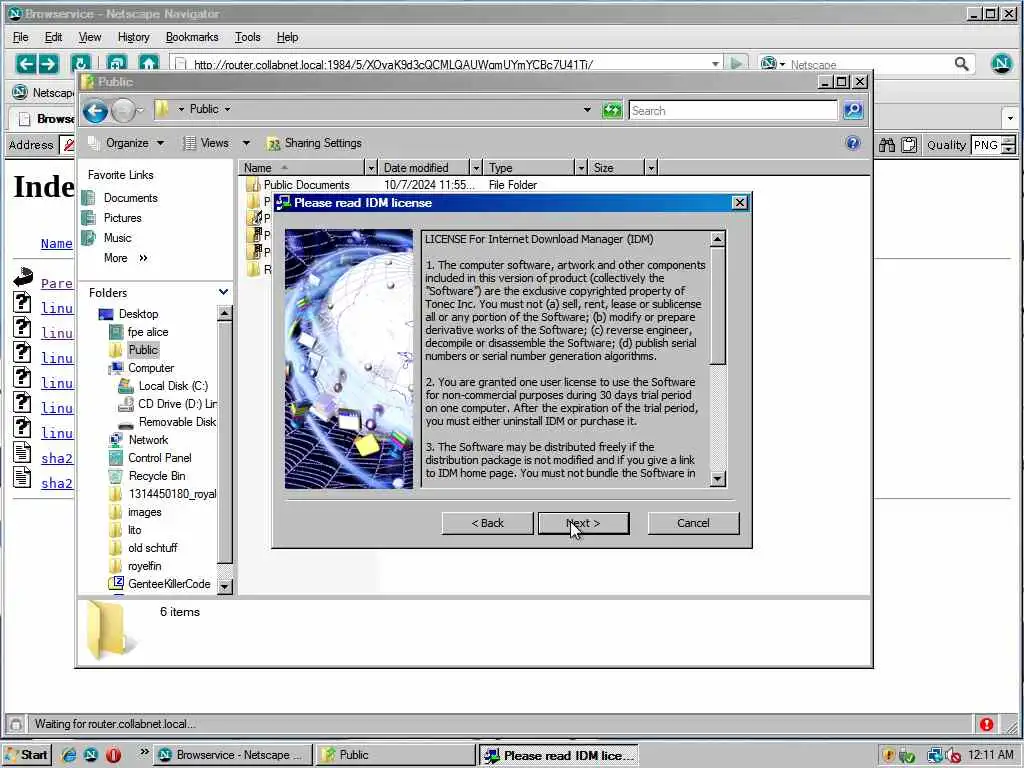Open Netscape Bookmarks menu

(192, 37)
